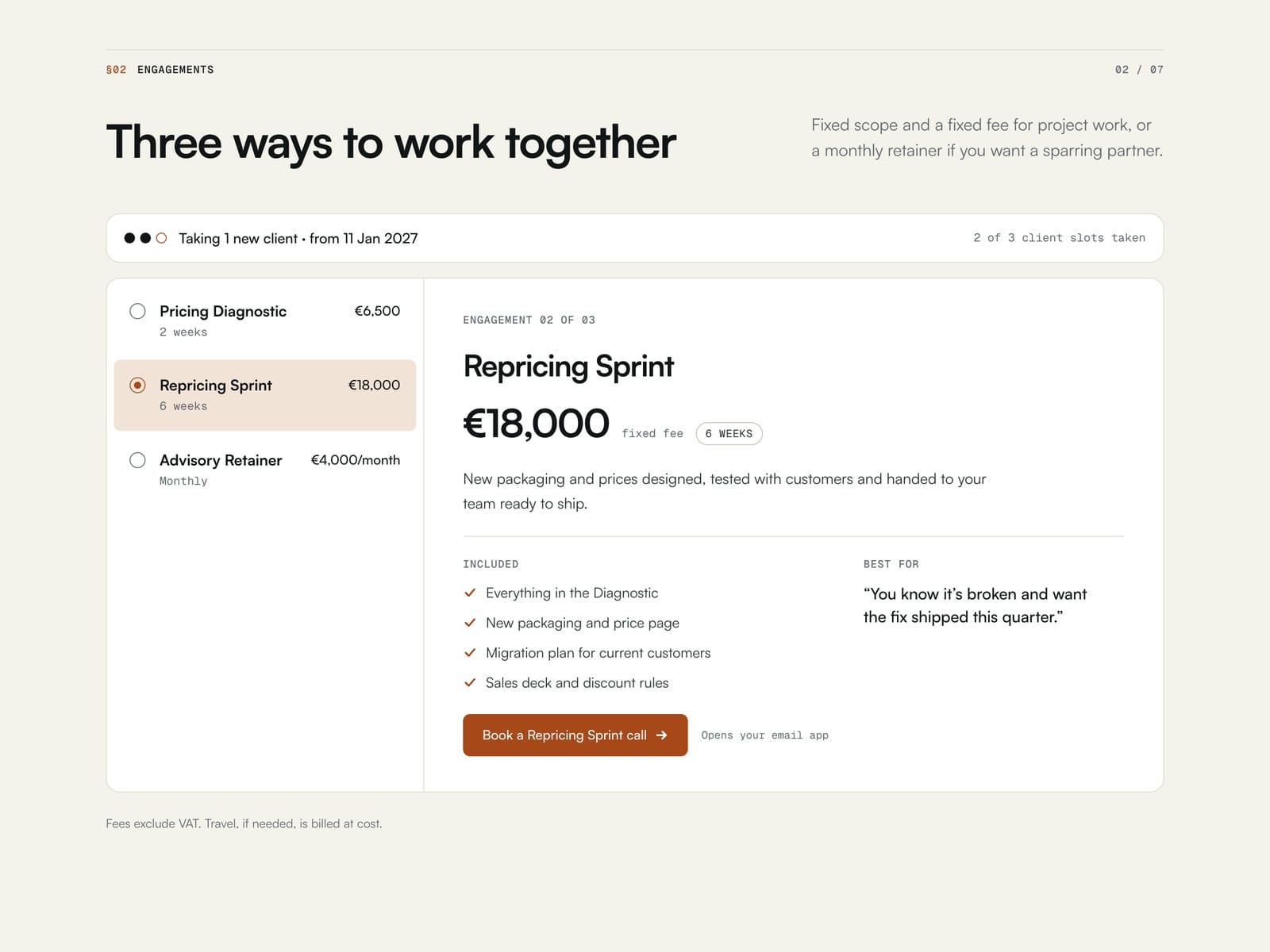Click the empty orange client slot dot
The width and height of the screenshot is (1270, 952).
161,238
